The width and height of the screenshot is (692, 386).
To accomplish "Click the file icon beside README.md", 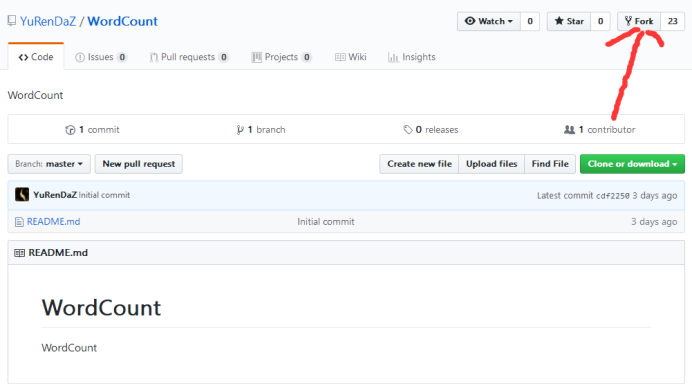I will [19, 221].
